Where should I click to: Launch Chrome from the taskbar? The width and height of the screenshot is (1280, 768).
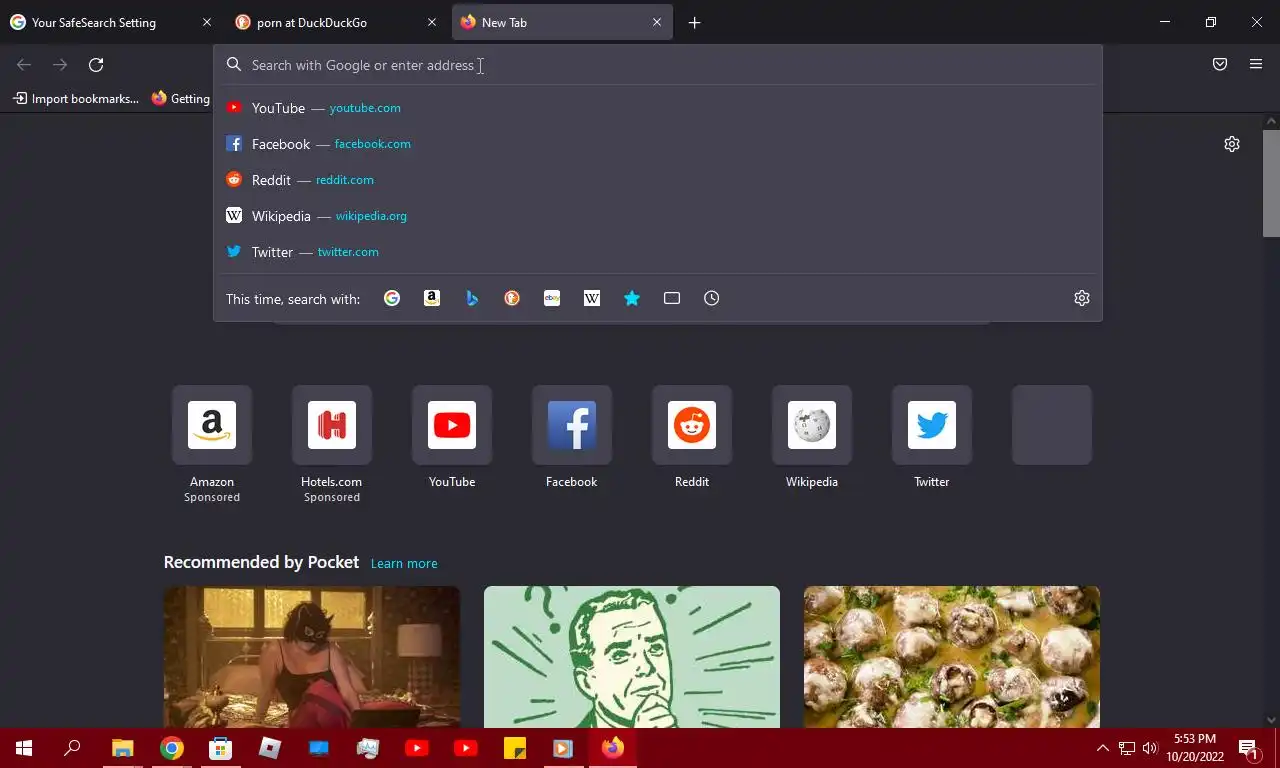point(172,748)
